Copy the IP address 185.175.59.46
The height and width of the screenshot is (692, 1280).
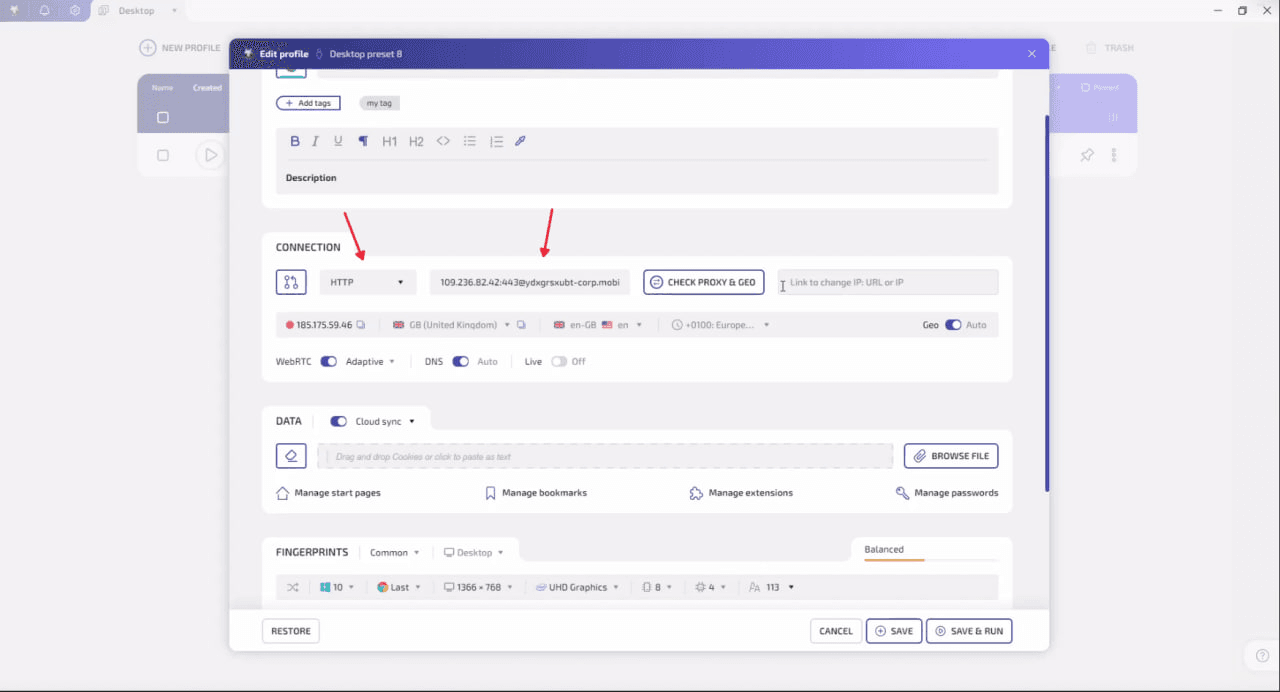(x=361, y=325)
